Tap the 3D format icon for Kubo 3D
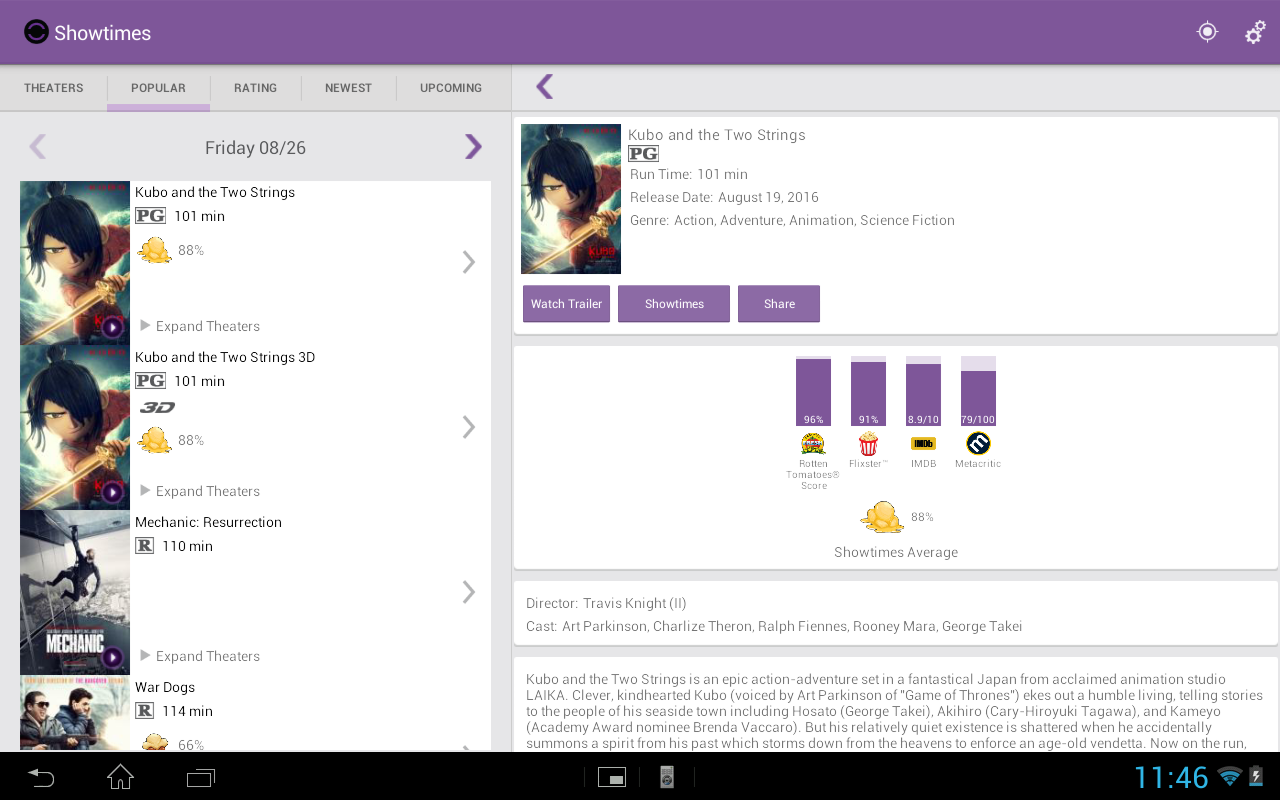The image size is (1280, 800). pyautogui.click(x=157, y=407)
